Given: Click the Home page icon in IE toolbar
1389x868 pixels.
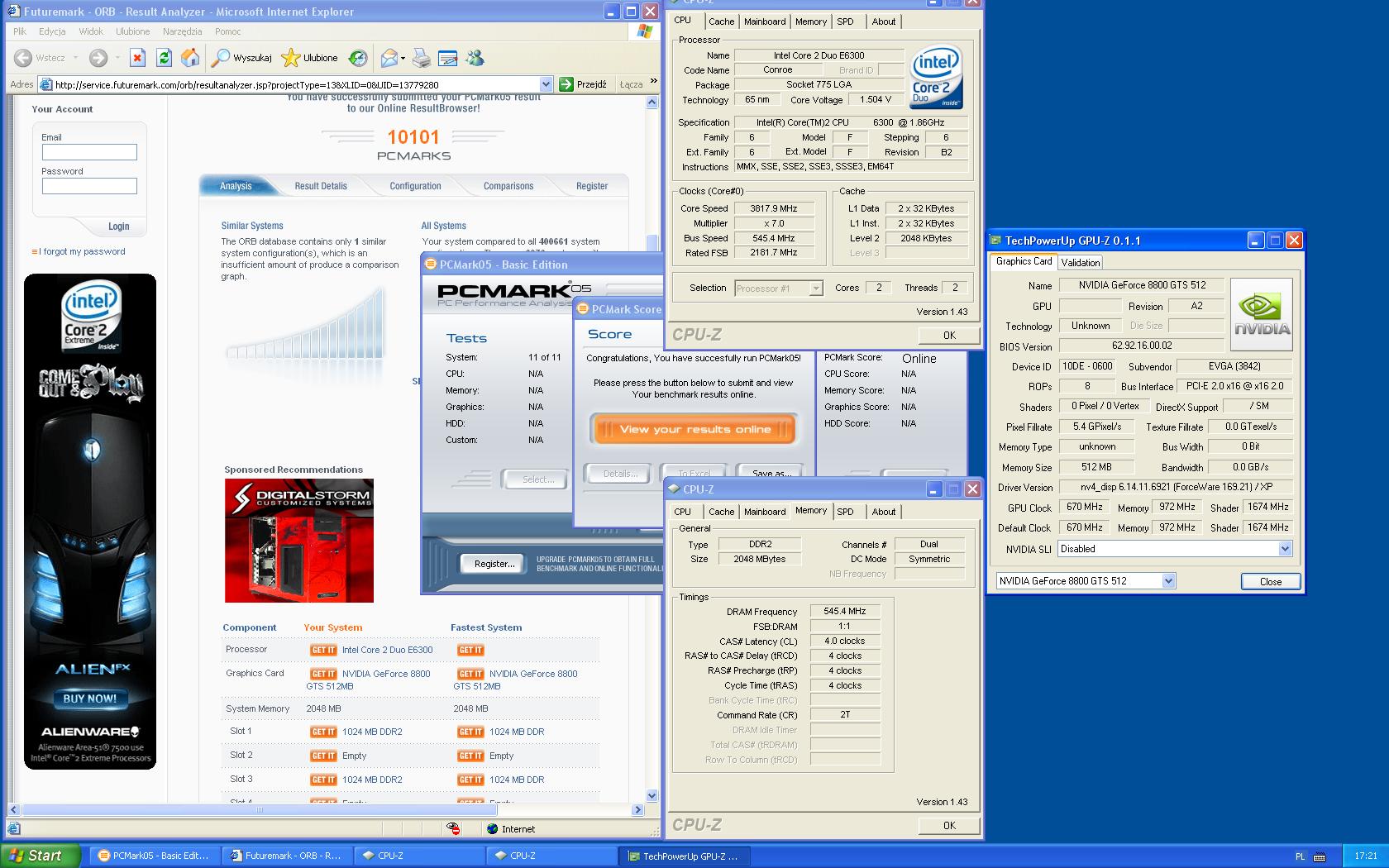Looking at the screenshot, I should pos(190,58).
